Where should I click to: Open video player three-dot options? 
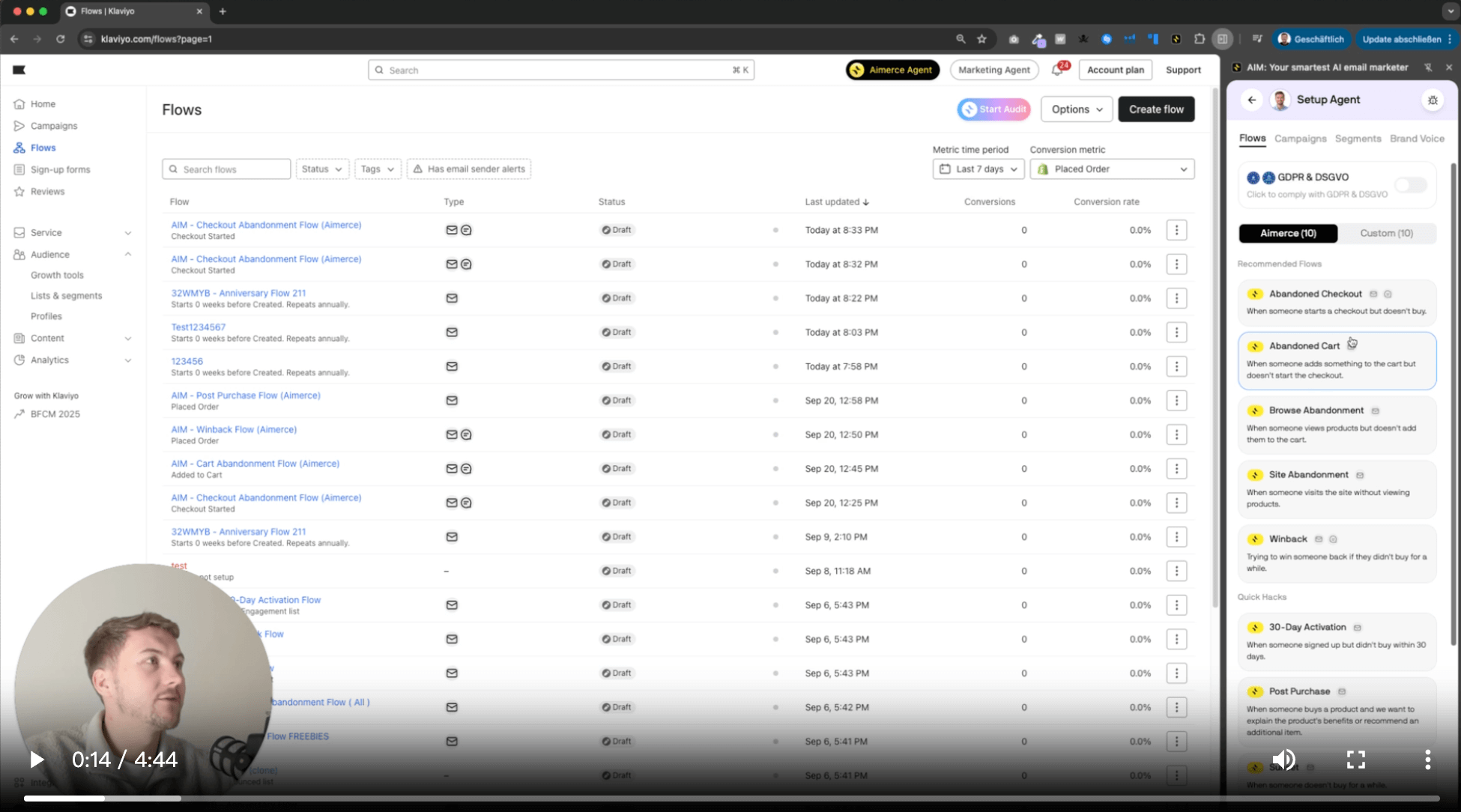(1427, 760)
